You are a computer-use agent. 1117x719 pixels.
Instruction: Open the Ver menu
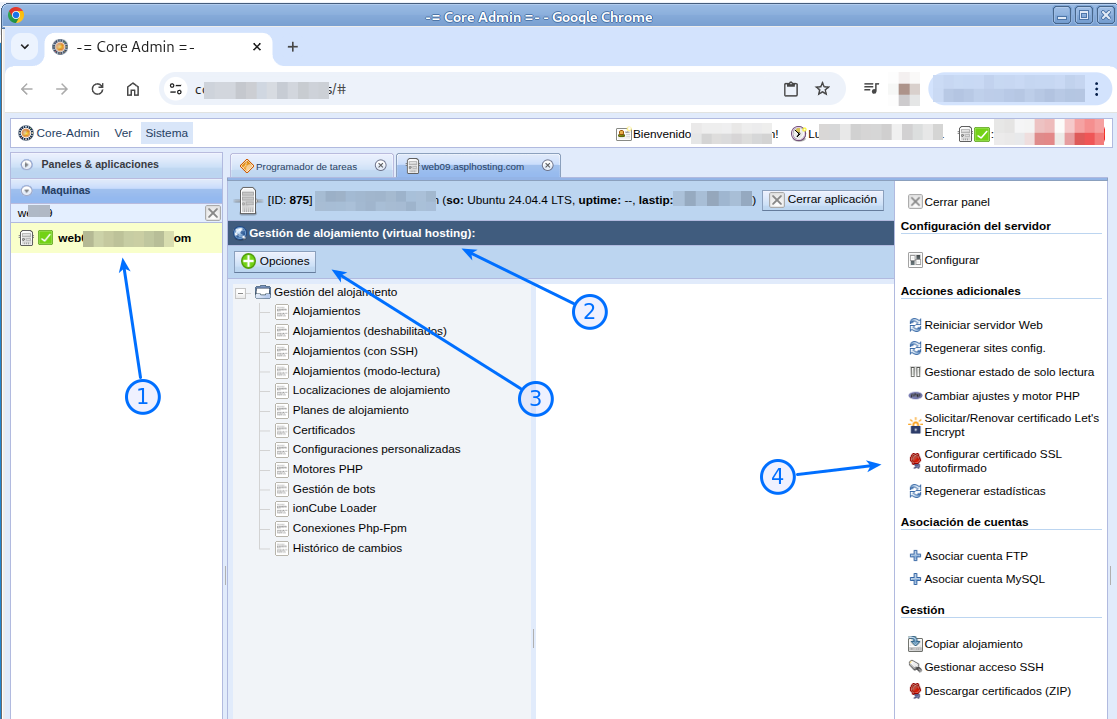click(123, 133)
